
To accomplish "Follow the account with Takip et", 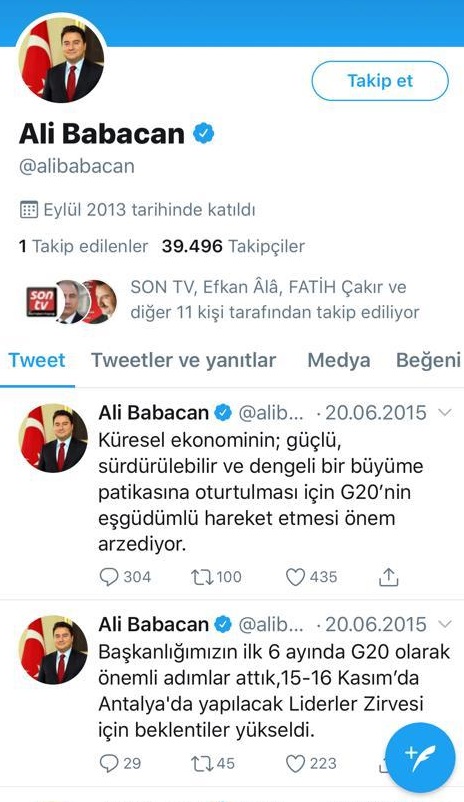I will 380,81.
